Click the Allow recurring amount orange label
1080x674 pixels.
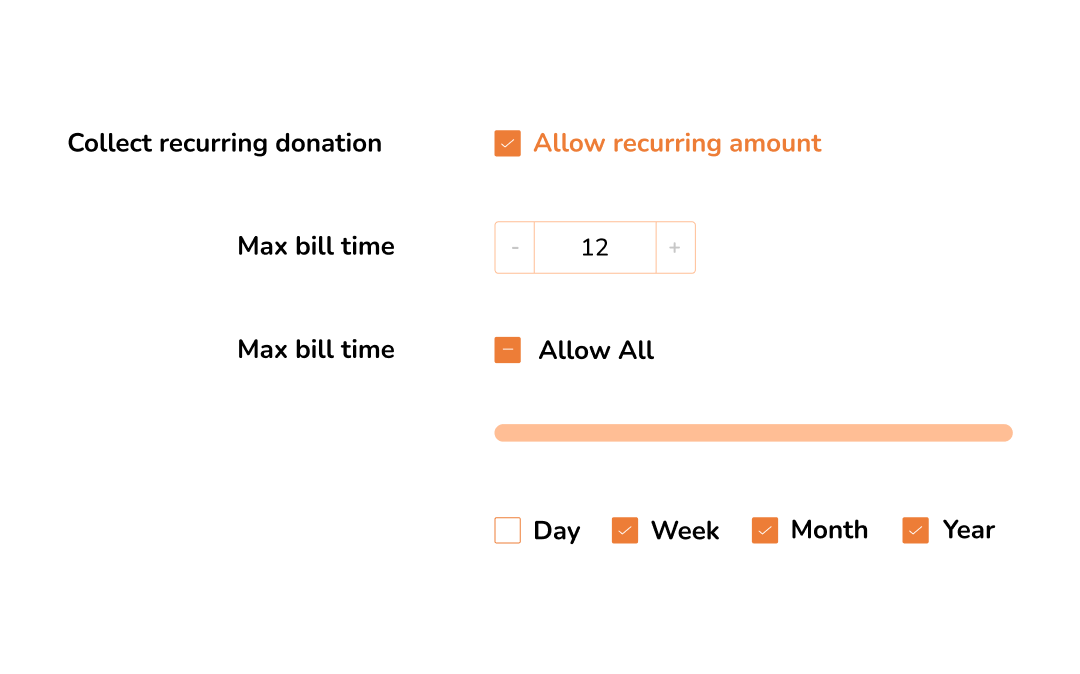[677, 143]
